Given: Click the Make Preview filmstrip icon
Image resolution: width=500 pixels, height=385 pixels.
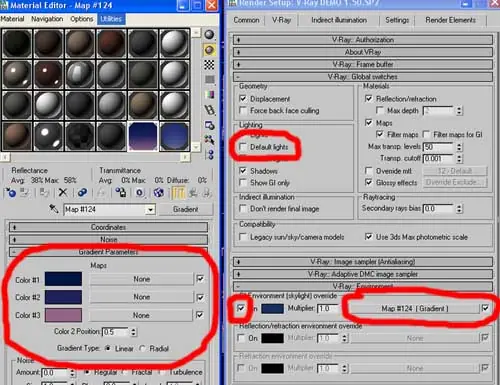Looking at the screenshot, I should tap(209, 109).
